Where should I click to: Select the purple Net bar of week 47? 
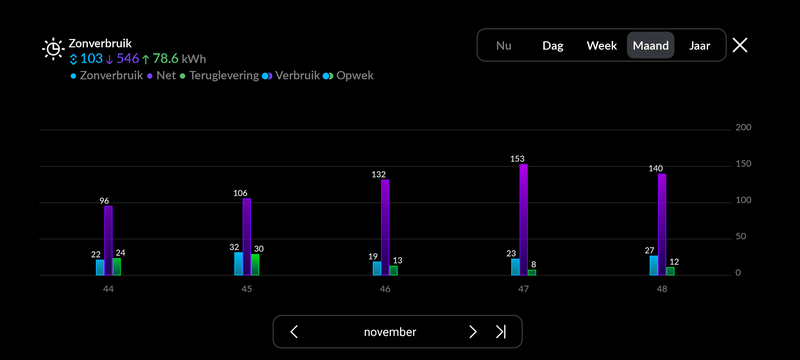[x=523, y=220]
